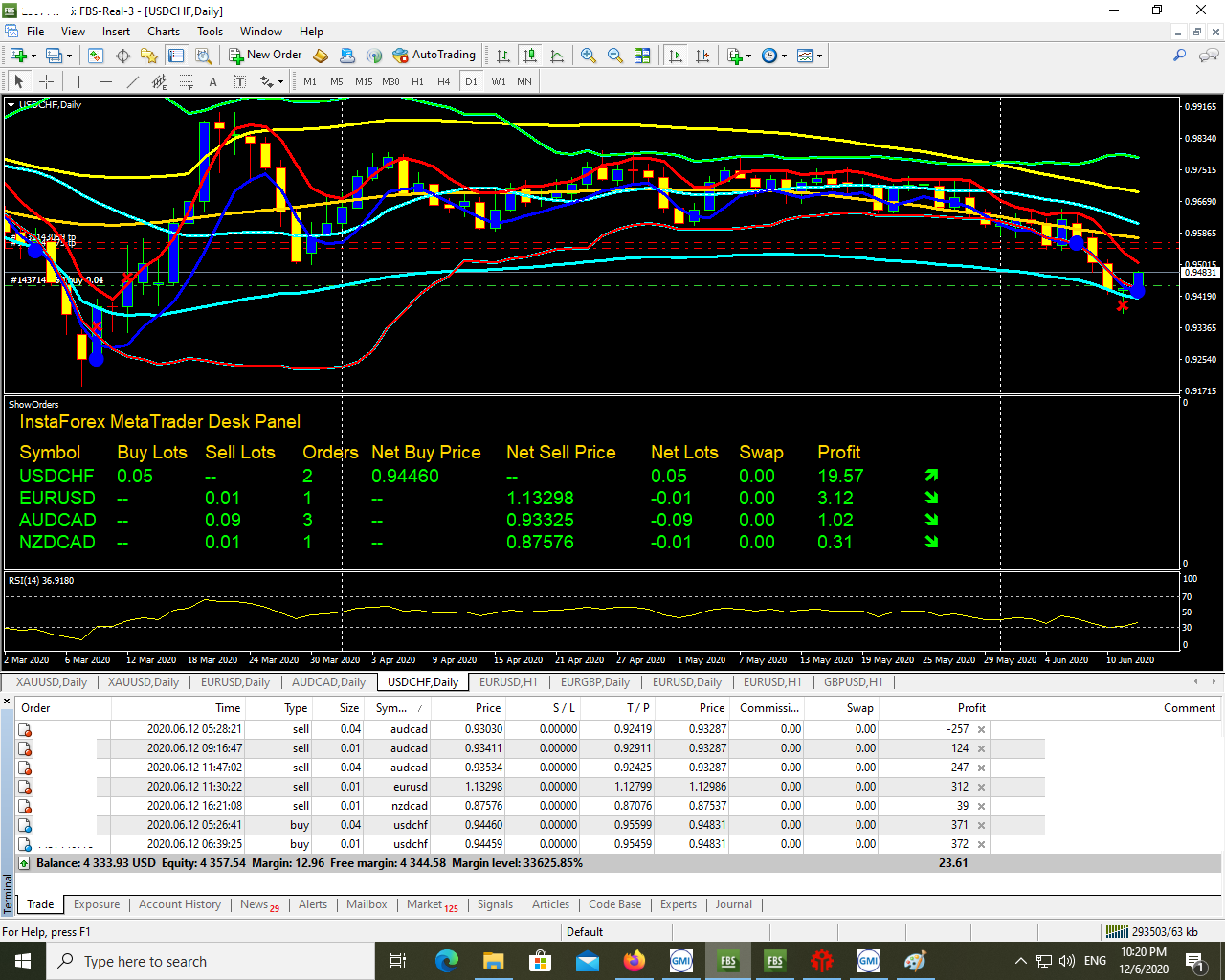This screenshot has width=1225, height=980.
Task: Expand the arrows objects dropdown
Action: 281,82
